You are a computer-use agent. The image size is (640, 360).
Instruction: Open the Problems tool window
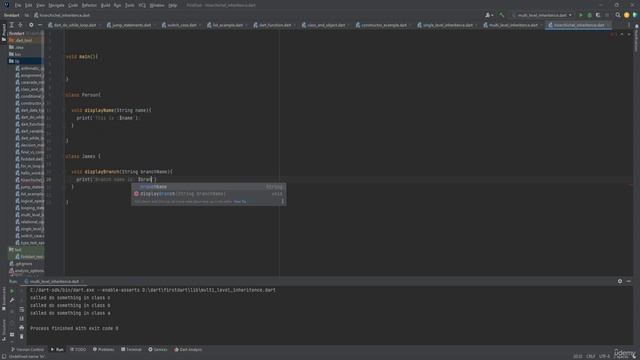103,349
